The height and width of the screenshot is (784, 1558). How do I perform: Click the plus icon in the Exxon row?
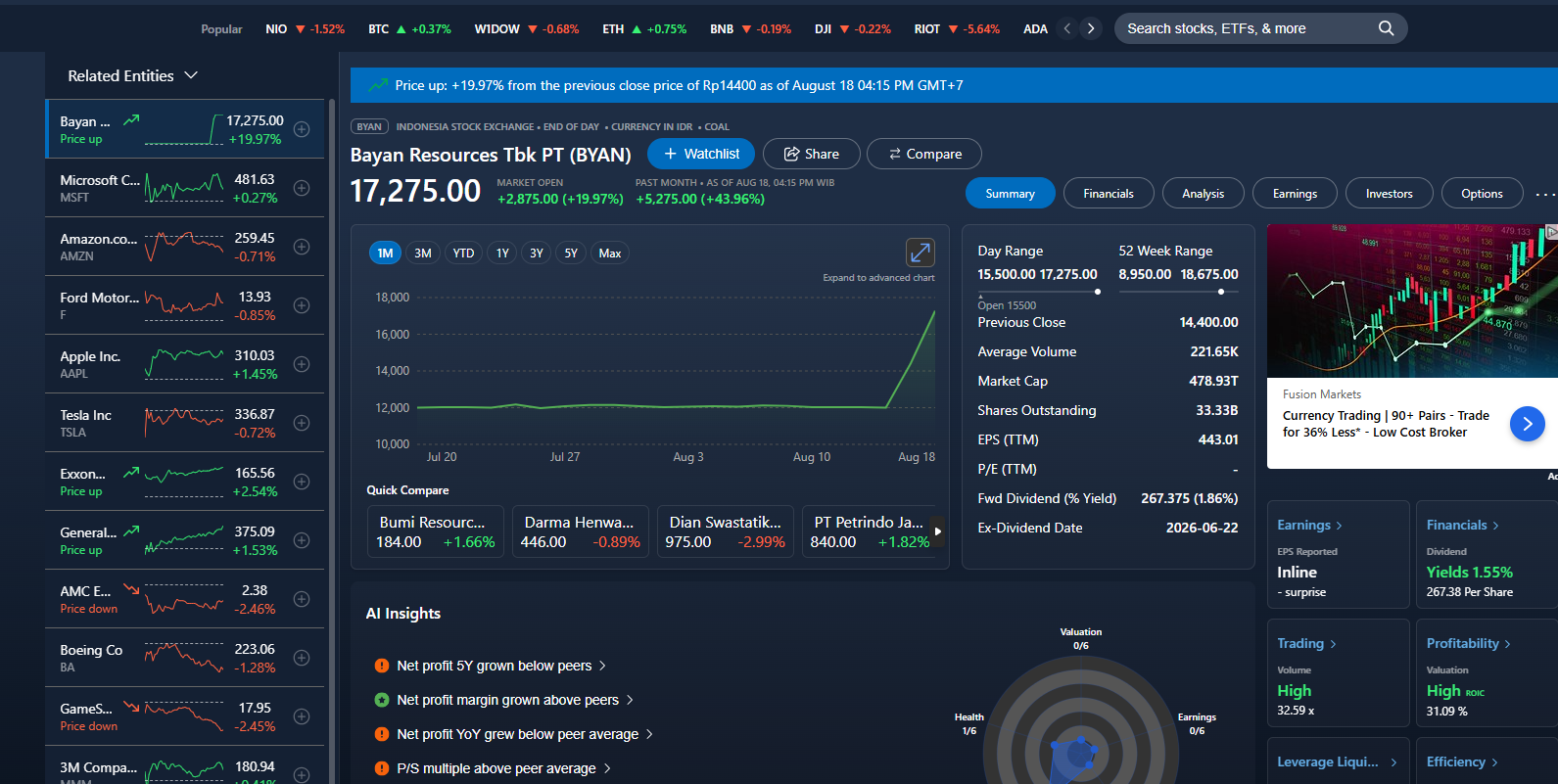click(302, 482)
